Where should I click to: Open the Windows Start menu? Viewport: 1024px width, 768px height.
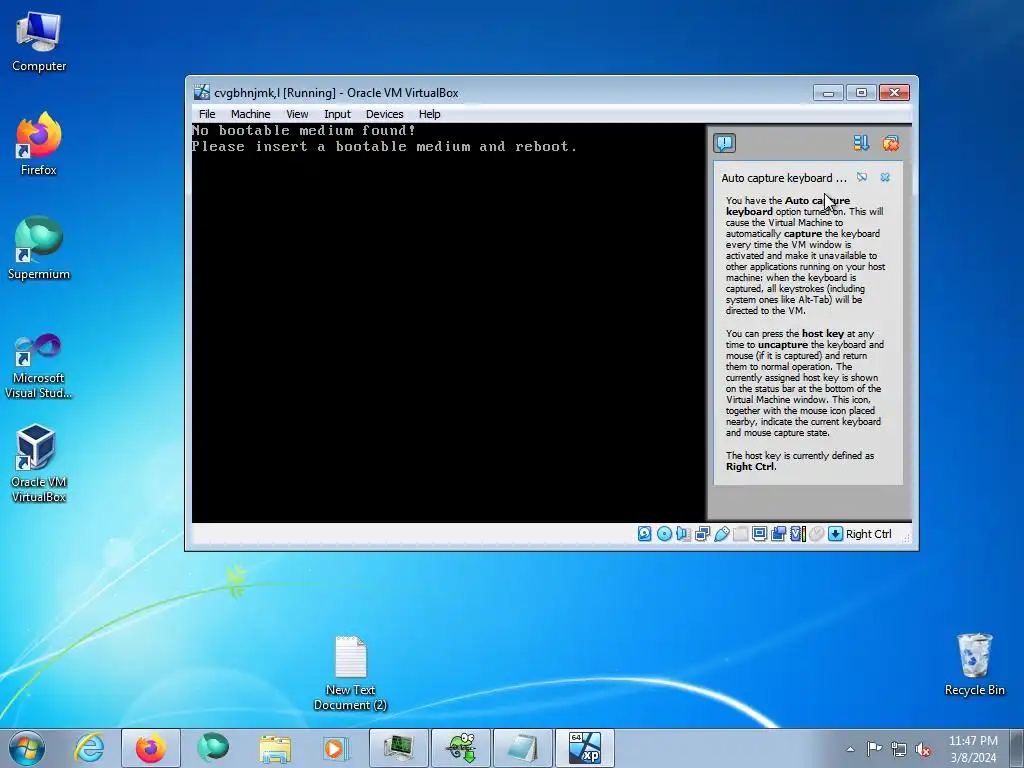[x=27, y=748]
